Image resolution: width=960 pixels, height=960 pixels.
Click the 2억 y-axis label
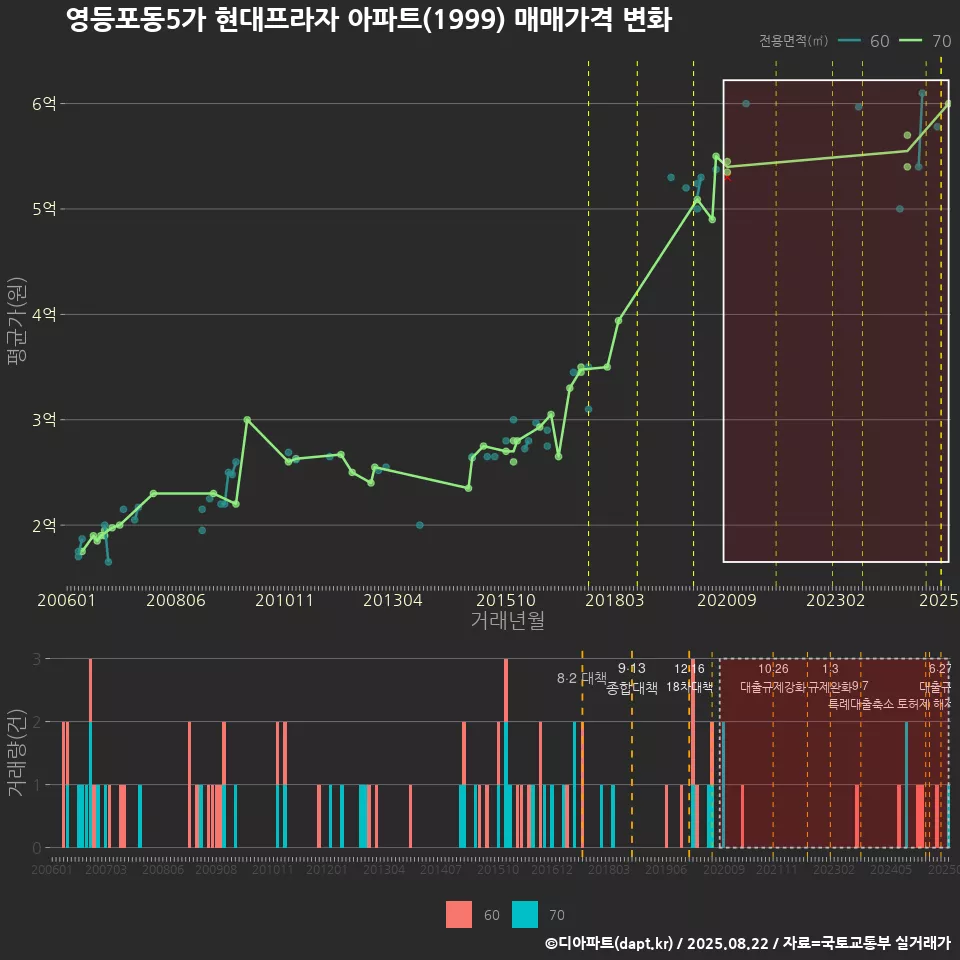(x=45, y=525)
